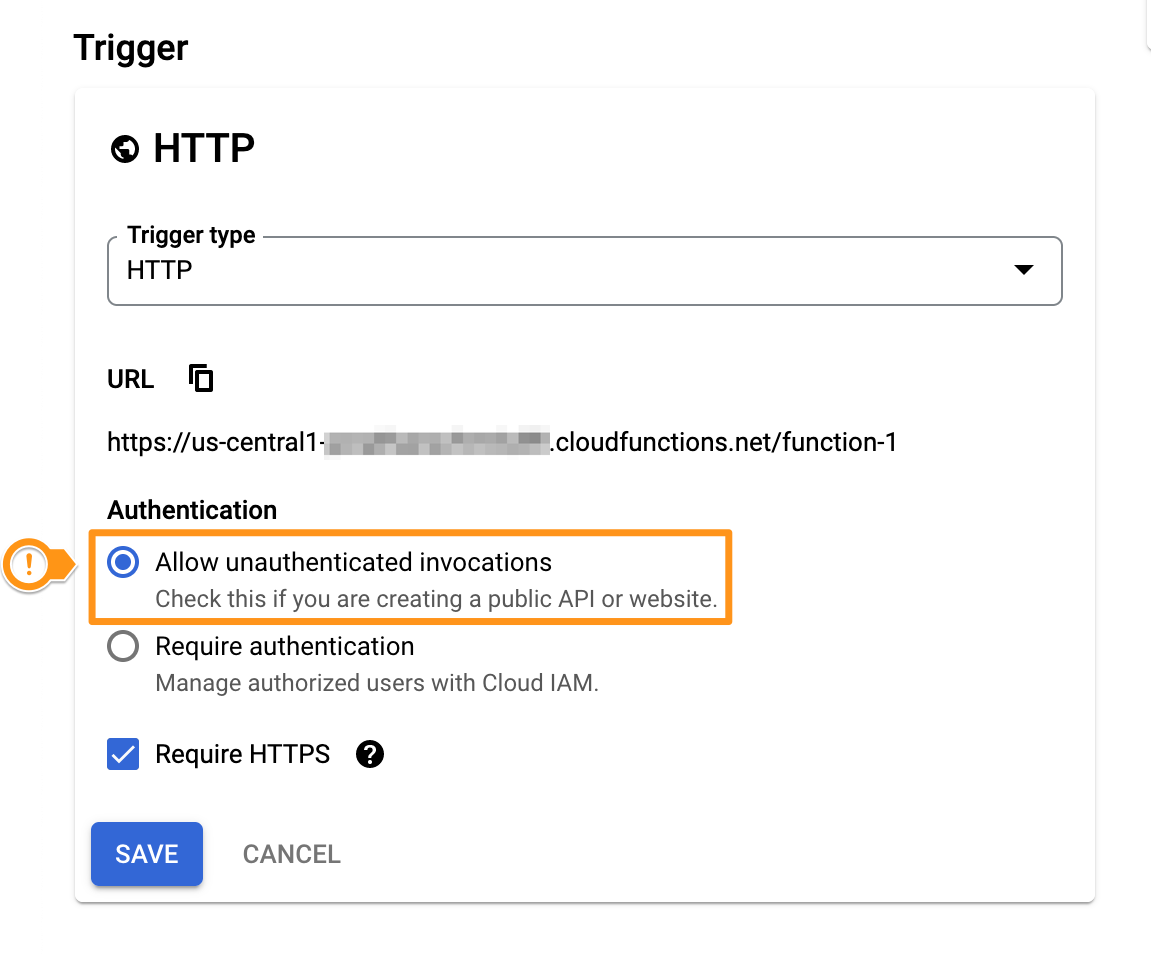Open the Trigger type dropdown
1151x954 pixels.
pyautogui.click(x=584, y=270)
